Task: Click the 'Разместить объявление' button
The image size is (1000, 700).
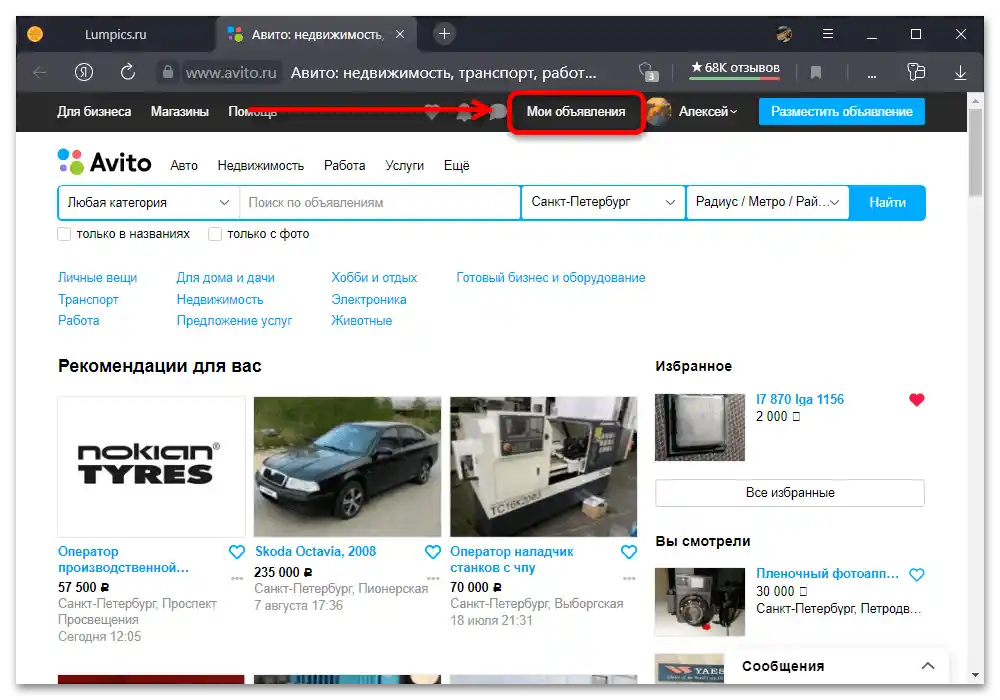Action: [x=842, y=112]
